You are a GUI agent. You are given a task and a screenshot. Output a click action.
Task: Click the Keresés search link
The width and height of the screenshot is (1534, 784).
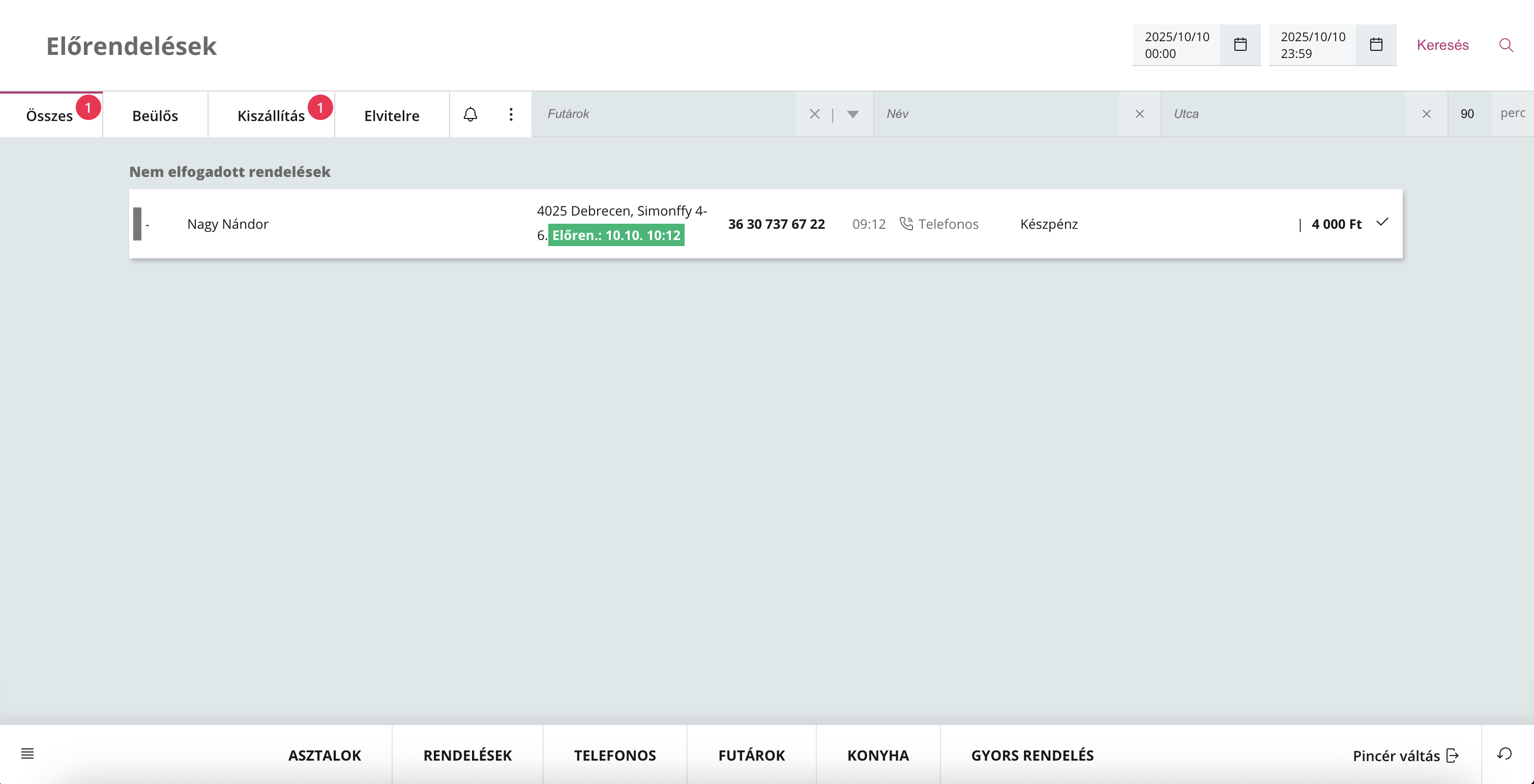[x=1442, y=45]
